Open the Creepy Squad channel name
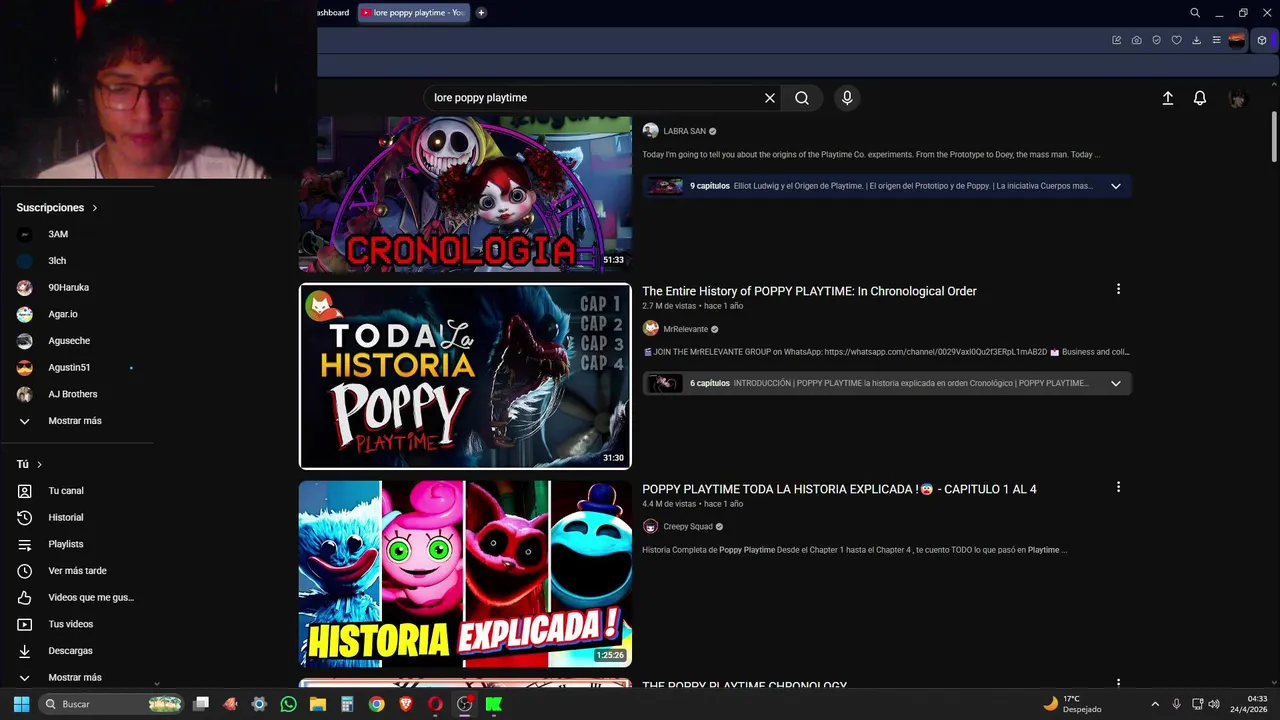The image size is (1280, 720). [688, 527]
